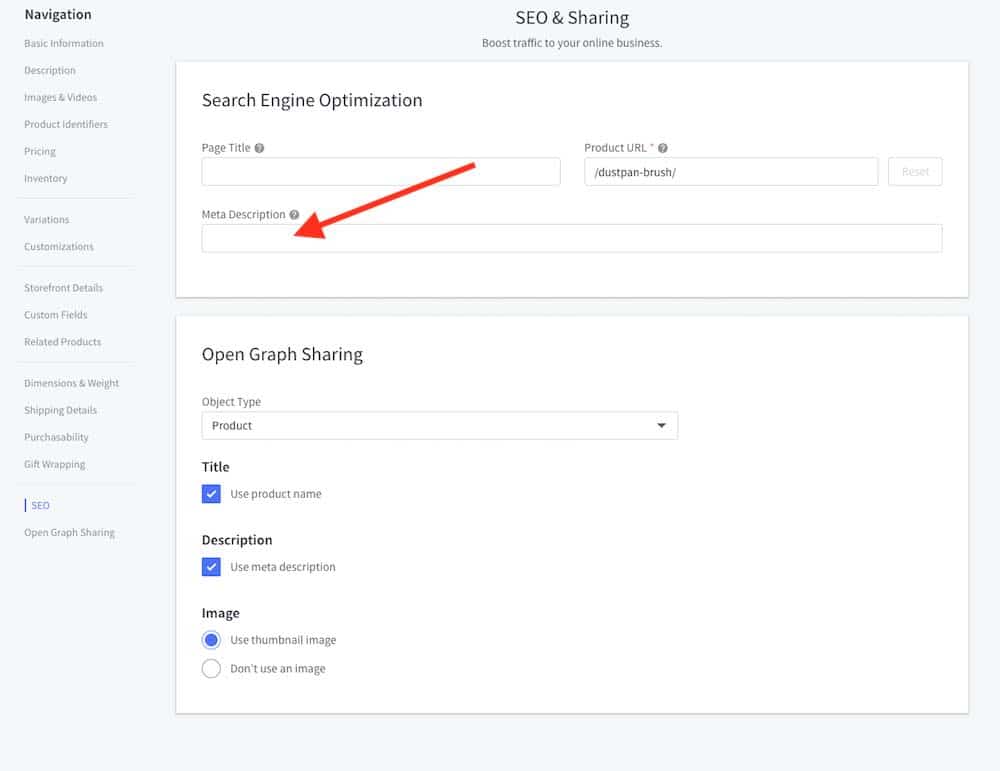Jump to Open Graph Sharing link
The image size is (1000, 771).
click(69, 533)
